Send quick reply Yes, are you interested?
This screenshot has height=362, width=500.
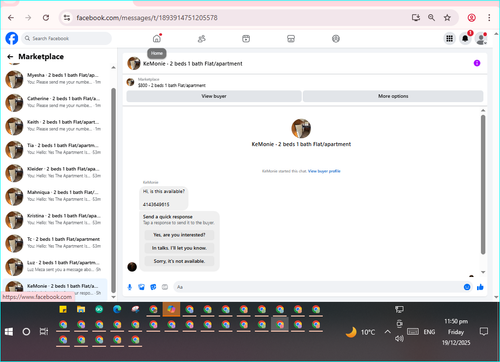tap(179, 235)
